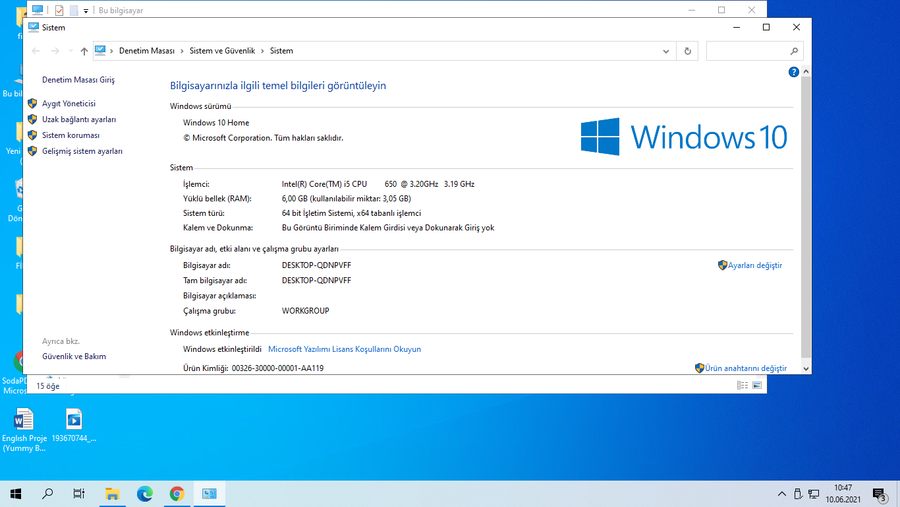Click the Sistem window title icon
Image resolution: width=900 pixels, height=507 pixels.
[33, 27]
